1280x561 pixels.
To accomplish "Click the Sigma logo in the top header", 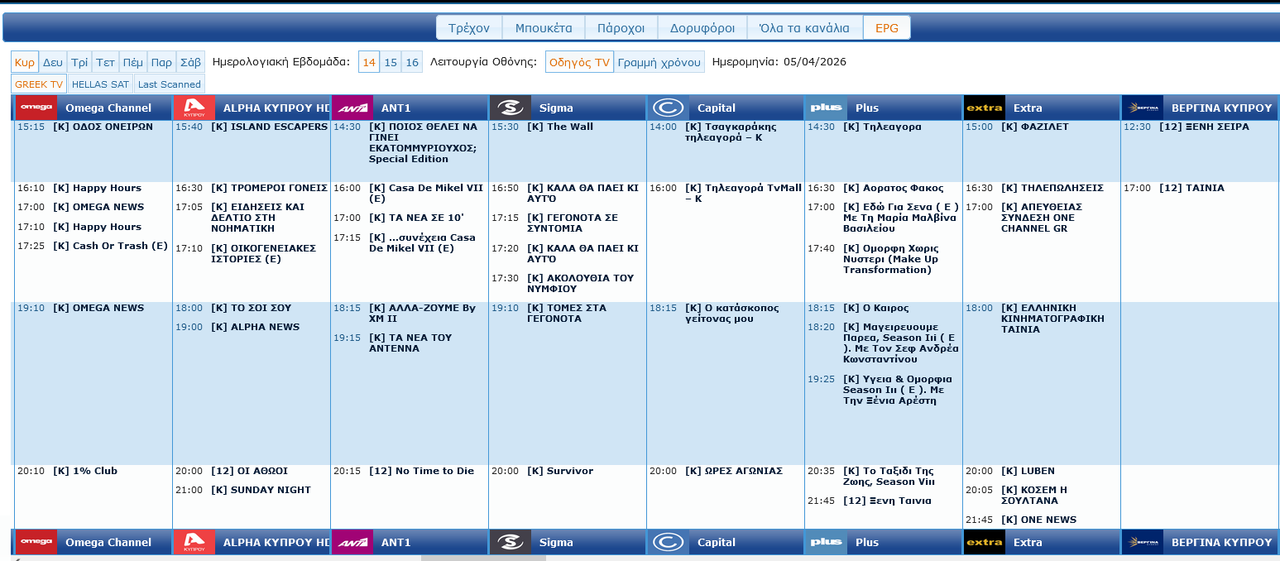I will pyautogui.click(x=511, y=107).
